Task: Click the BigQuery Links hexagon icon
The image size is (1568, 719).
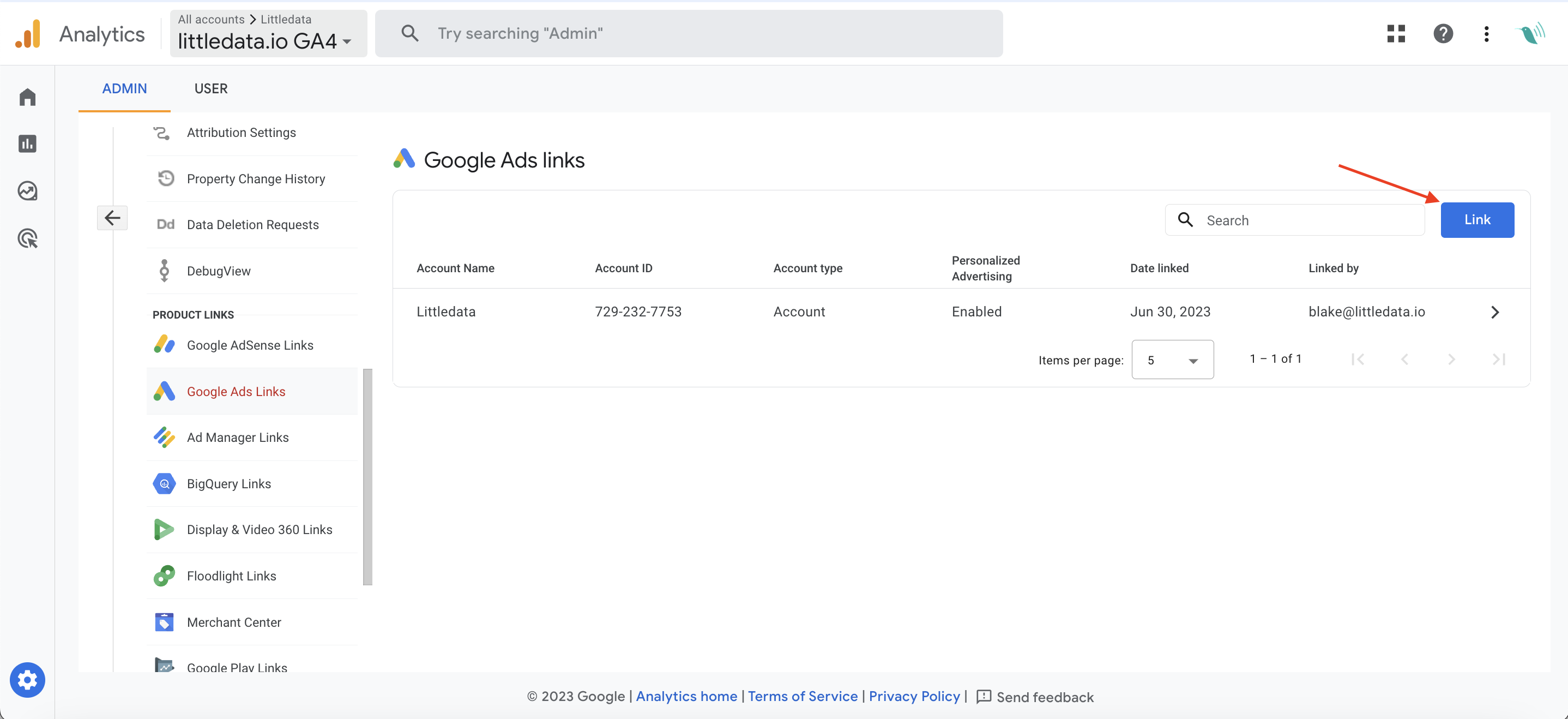Action: (x=164, y=483)
